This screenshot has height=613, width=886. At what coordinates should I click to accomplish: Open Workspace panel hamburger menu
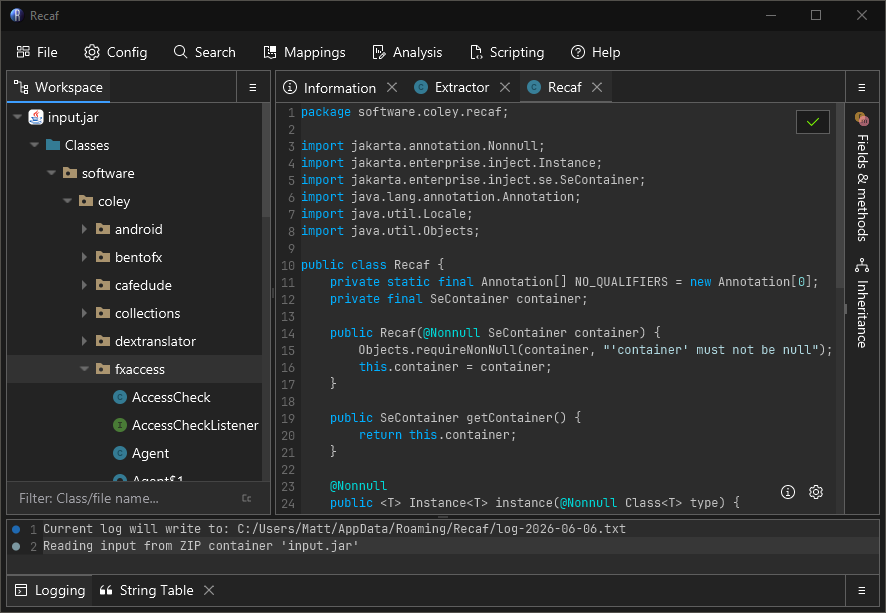pos(253,88)
